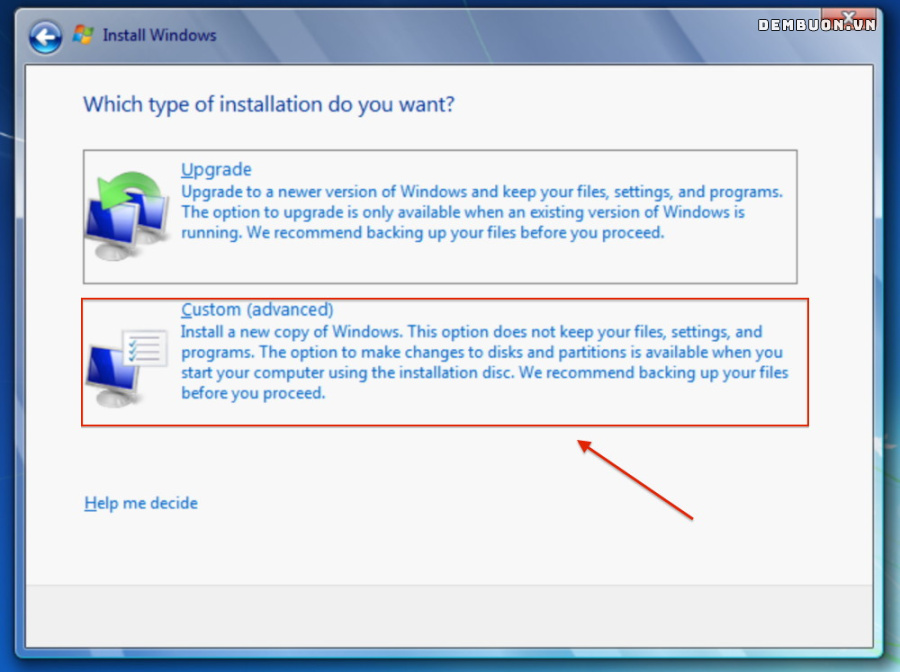
Task: Open the Help me decide link
Action: [x=141, y=503]
